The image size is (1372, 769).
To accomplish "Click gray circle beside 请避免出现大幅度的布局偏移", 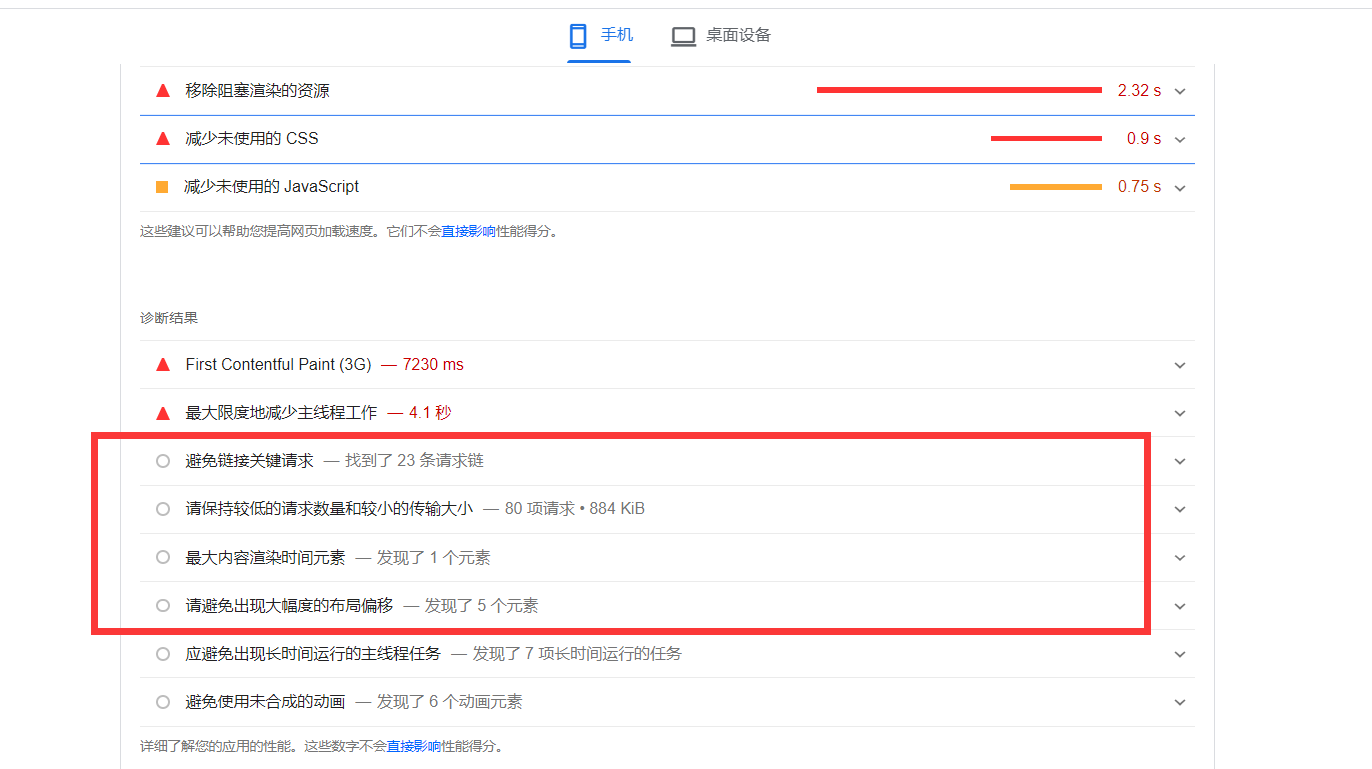I will (x=163, y=606).
